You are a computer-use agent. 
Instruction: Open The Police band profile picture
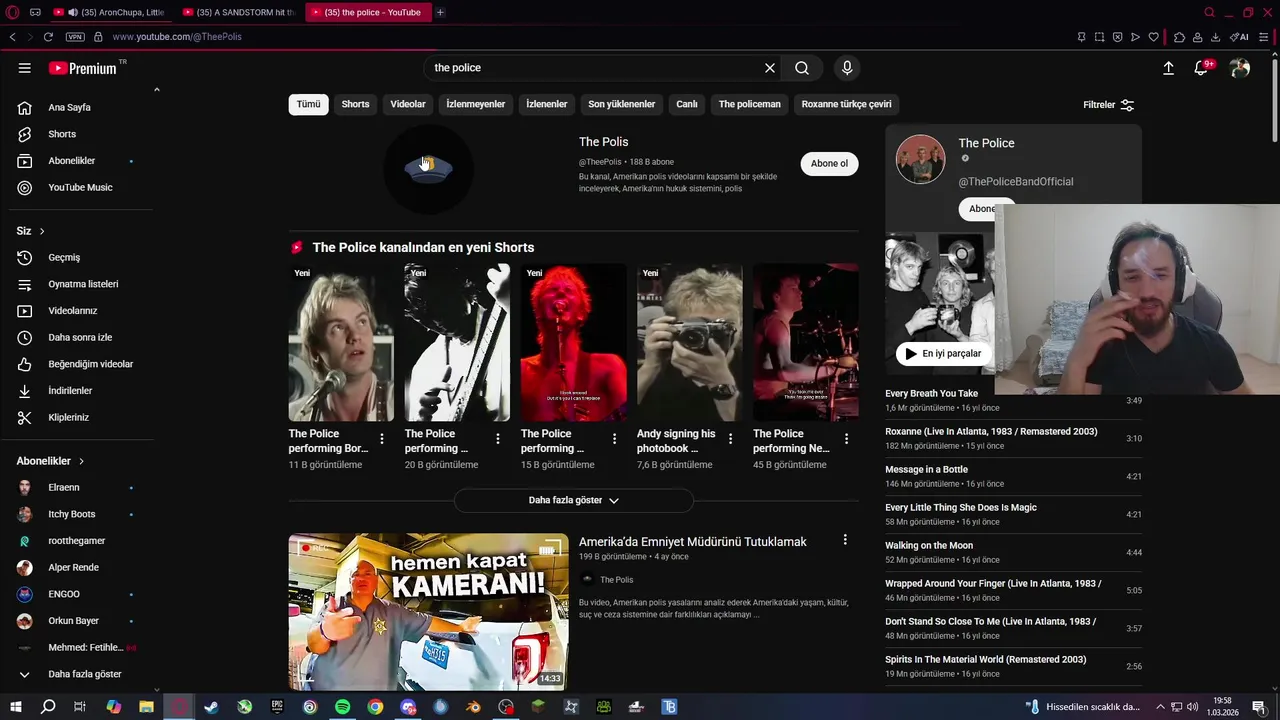coord(920,159)
